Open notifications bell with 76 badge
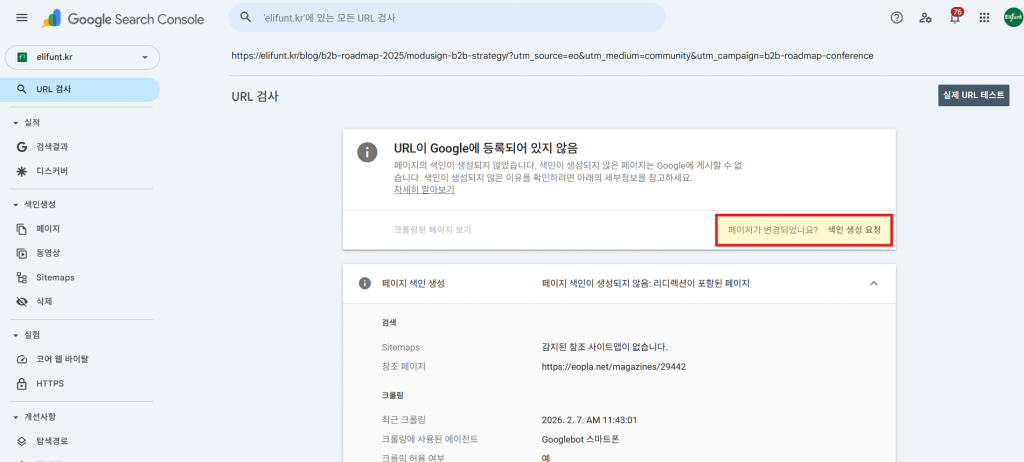Image resolution: width=1024 pixels, height=462 pixels. pyautogui.click(x=955, y=18)
